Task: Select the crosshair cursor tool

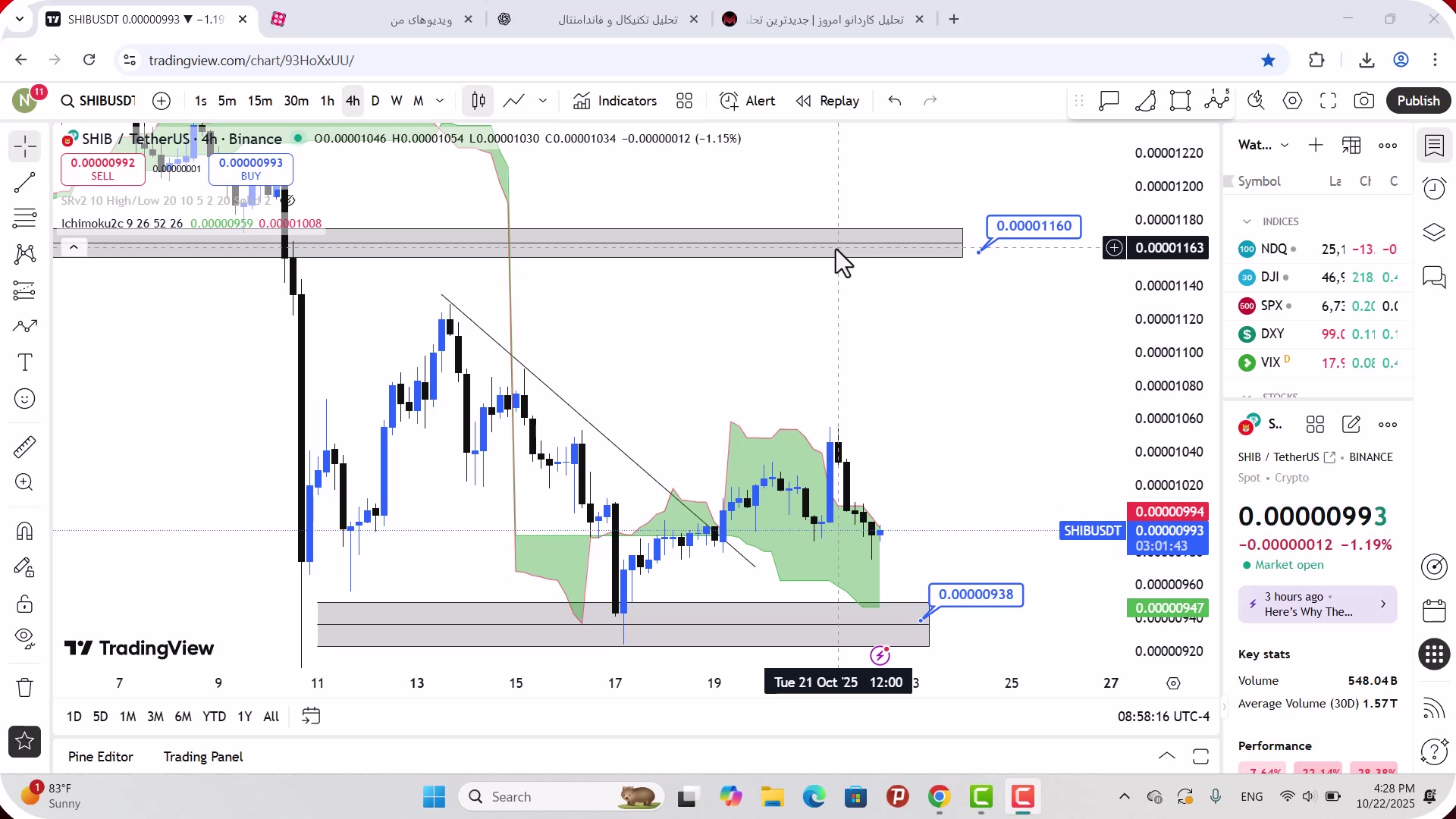Action: point(25,146)
